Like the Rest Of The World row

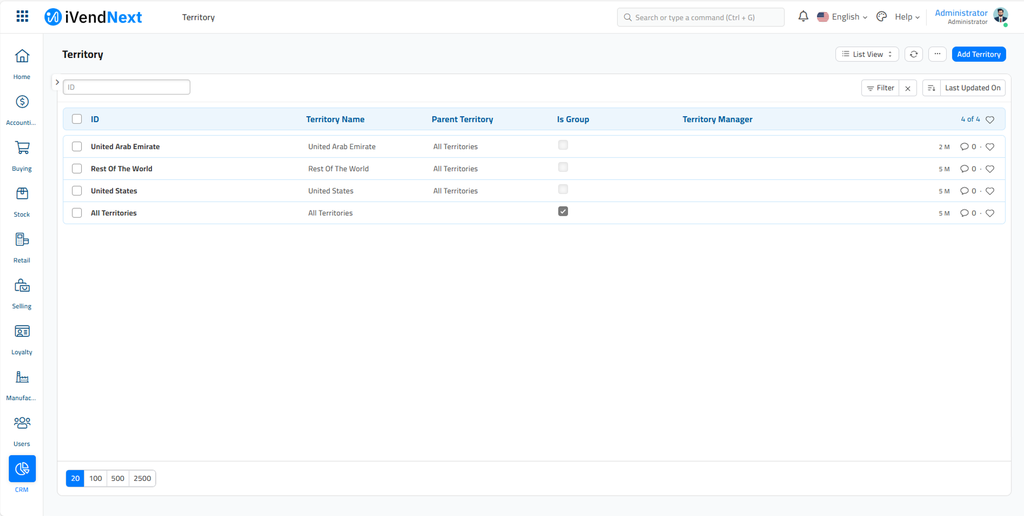(x=989, y=169)
